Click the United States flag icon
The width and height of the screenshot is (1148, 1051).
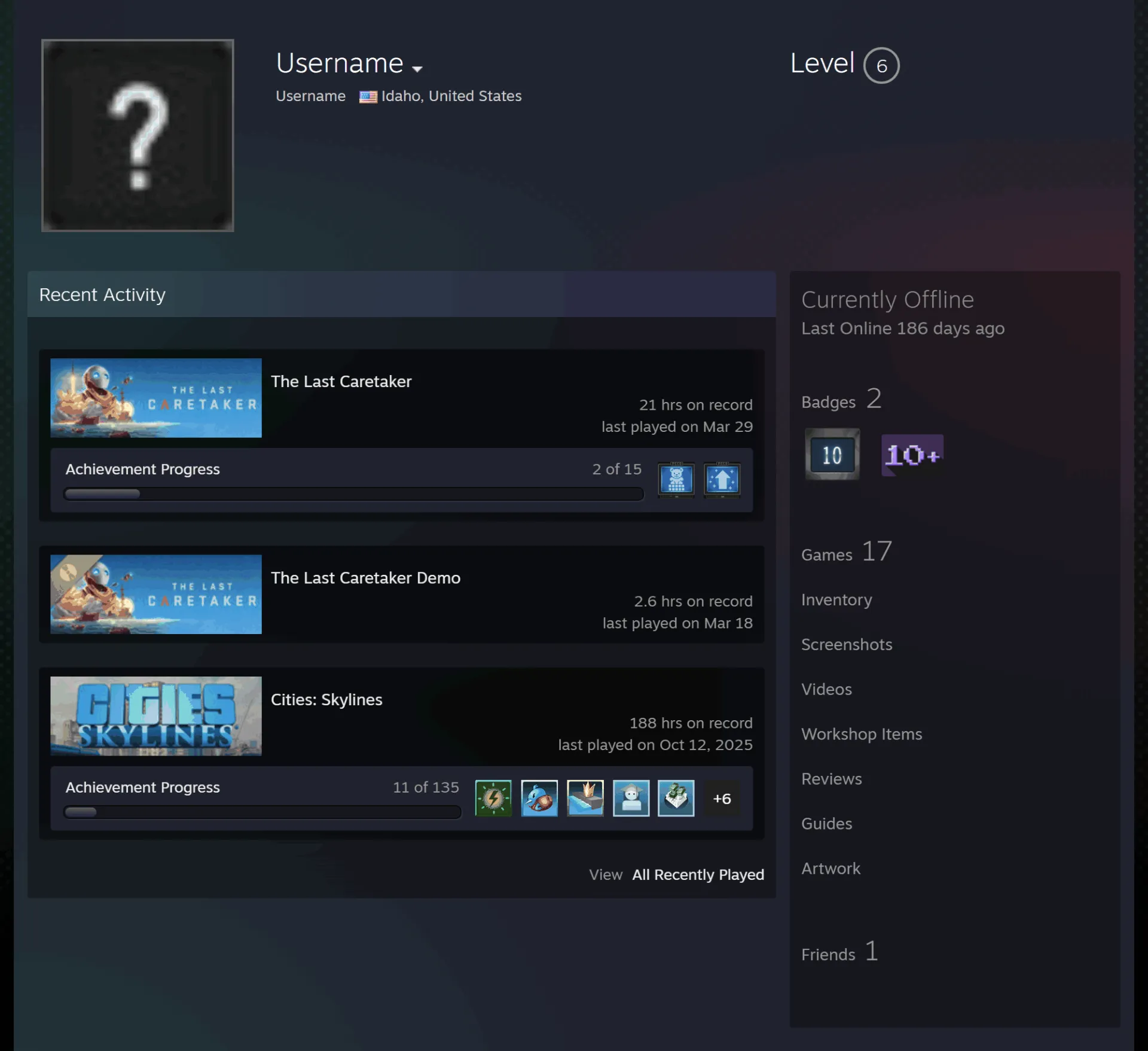click(368, 96)
